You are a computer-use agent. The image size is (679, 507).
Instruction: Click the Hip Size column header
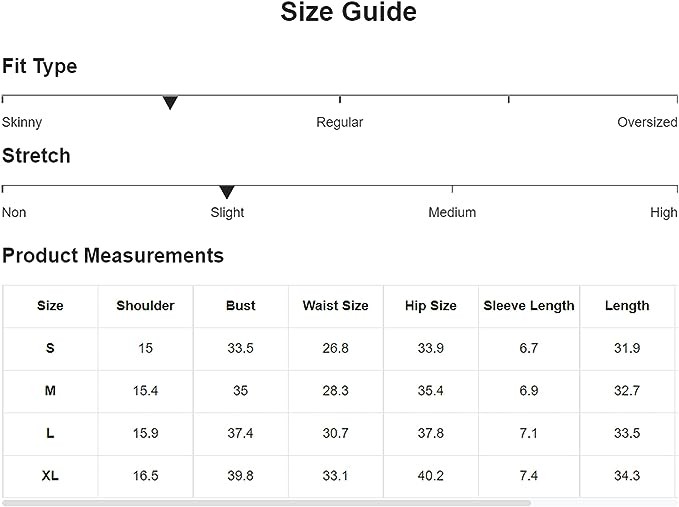pyautogui.click(x=431, y=306)
